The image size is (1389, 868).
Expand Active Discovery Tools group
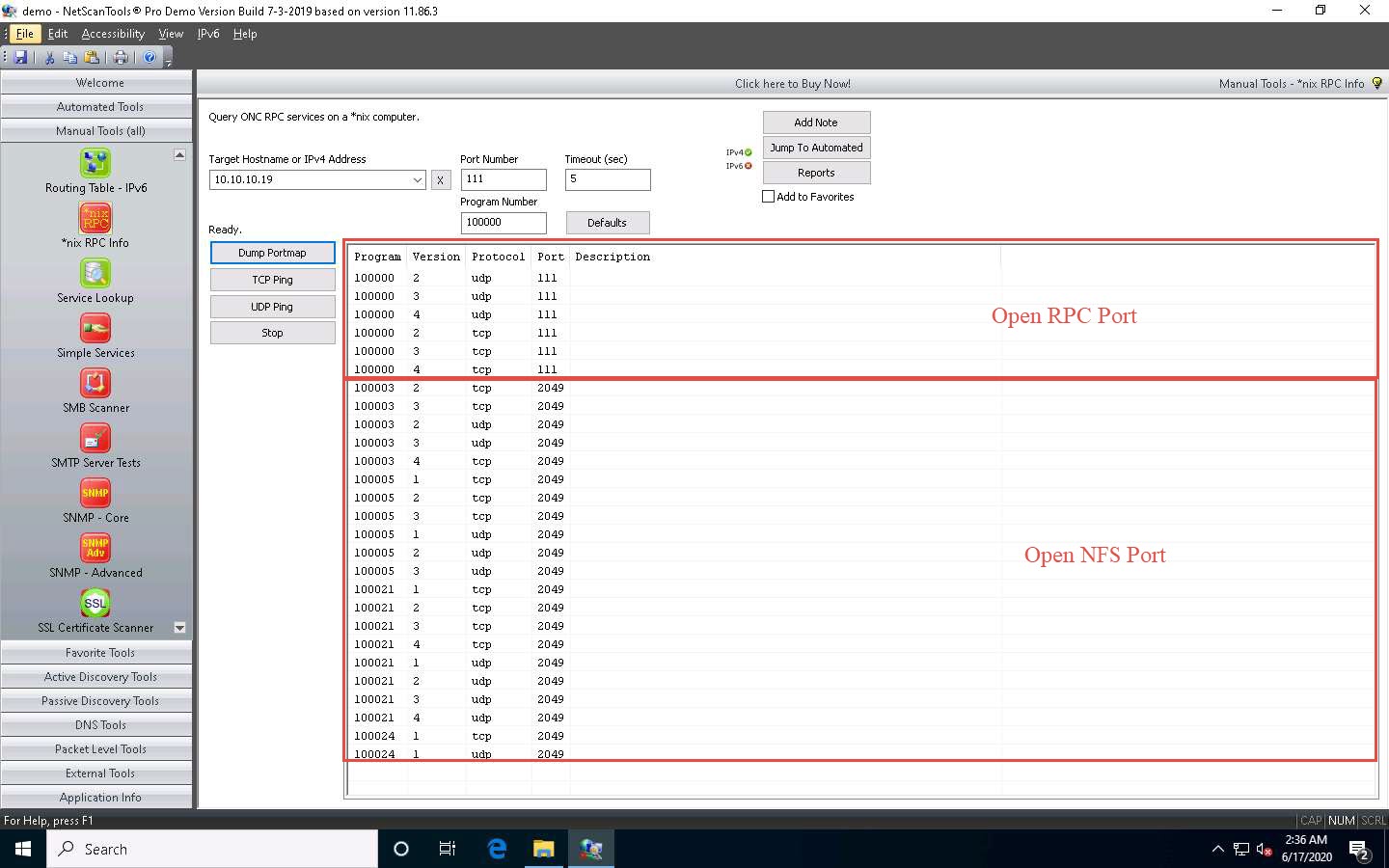click(96, 677)
